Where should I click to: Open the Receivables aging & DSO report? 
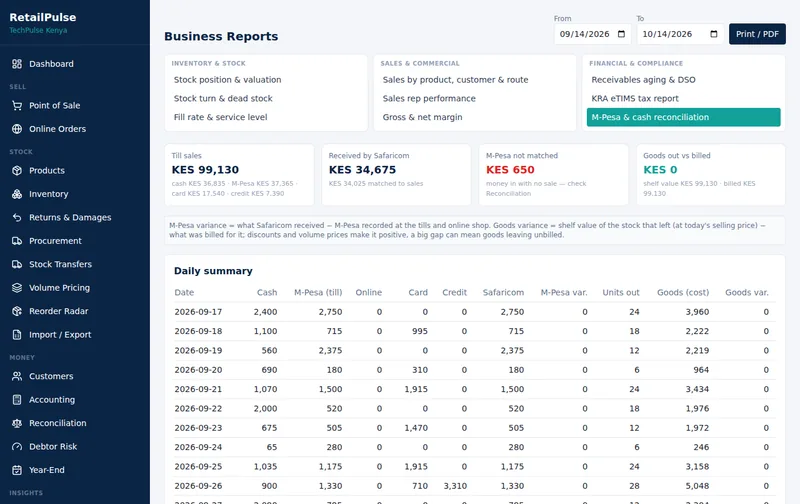tap(684, 80)
